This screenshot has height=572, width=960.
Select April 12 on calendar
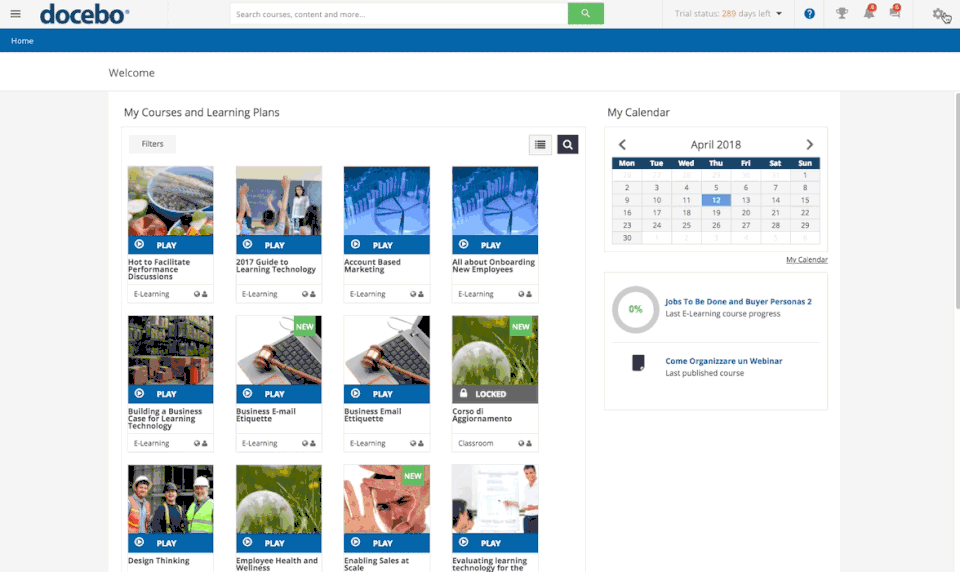[716, 200]
